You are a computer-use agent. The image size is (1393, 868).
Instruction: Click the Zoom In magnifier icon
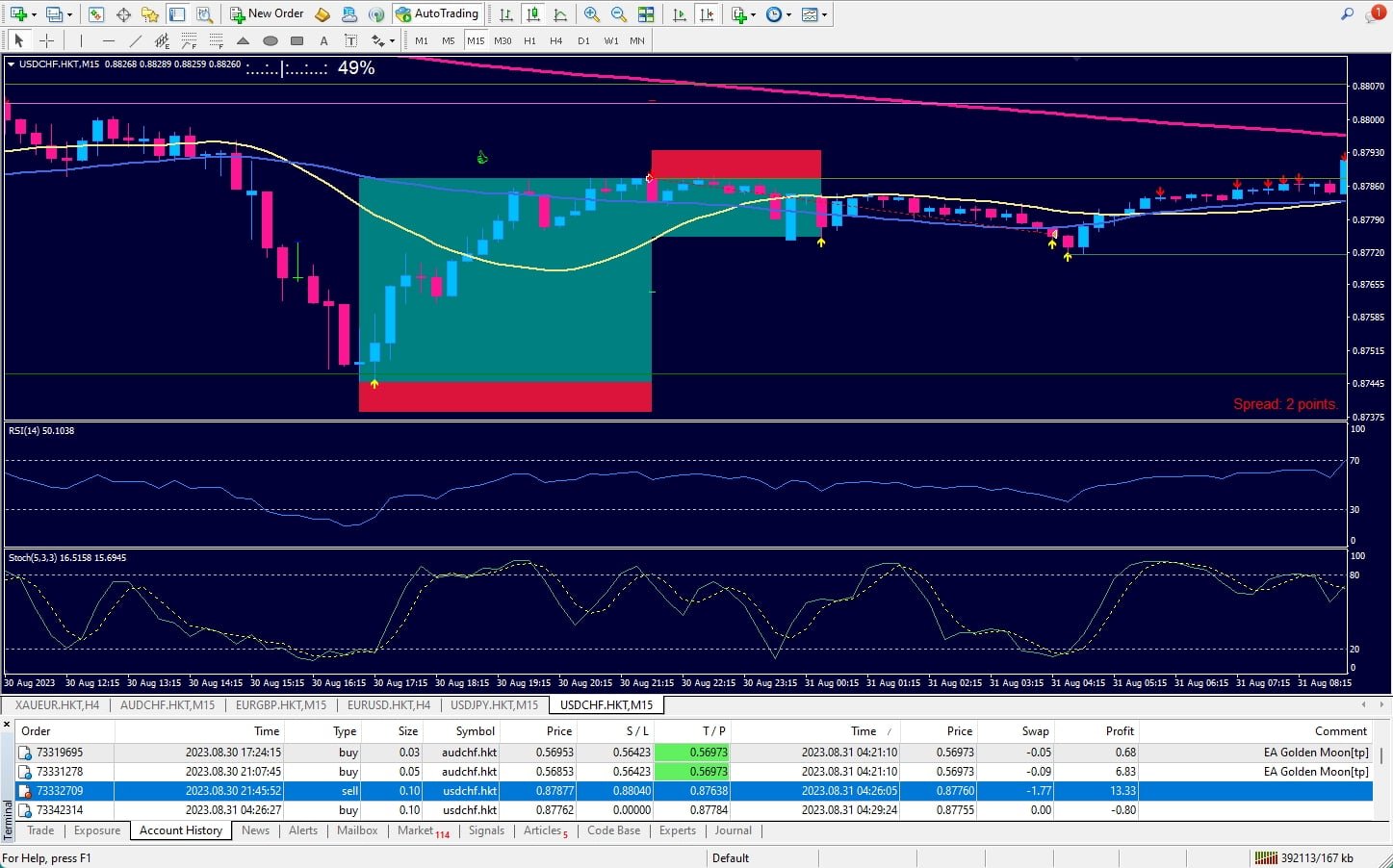pyautogui.click(x=592, y=14)
